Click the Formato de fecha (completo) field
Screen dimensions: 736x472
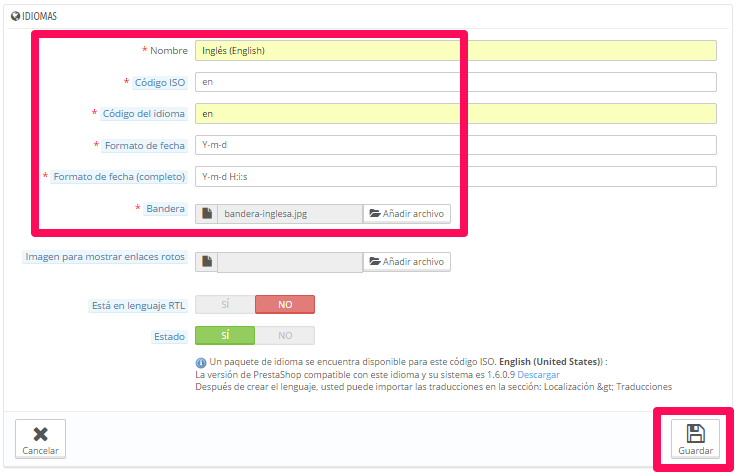456,176
